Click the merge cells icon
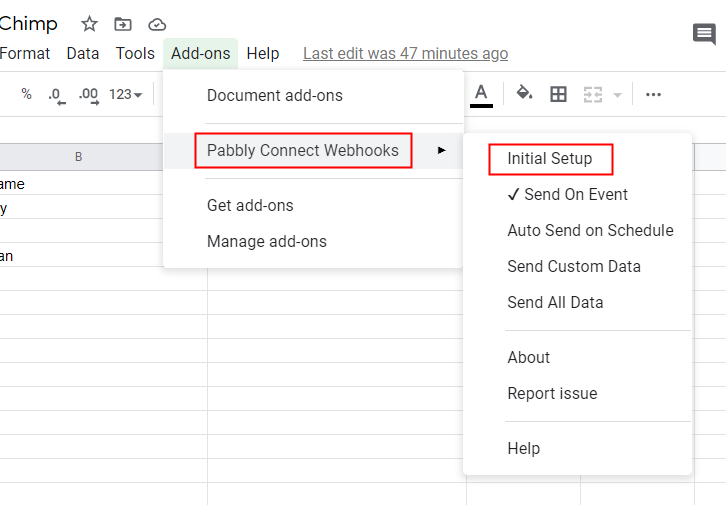Screen dimensions: 726x505 click(x=593, y=94)
